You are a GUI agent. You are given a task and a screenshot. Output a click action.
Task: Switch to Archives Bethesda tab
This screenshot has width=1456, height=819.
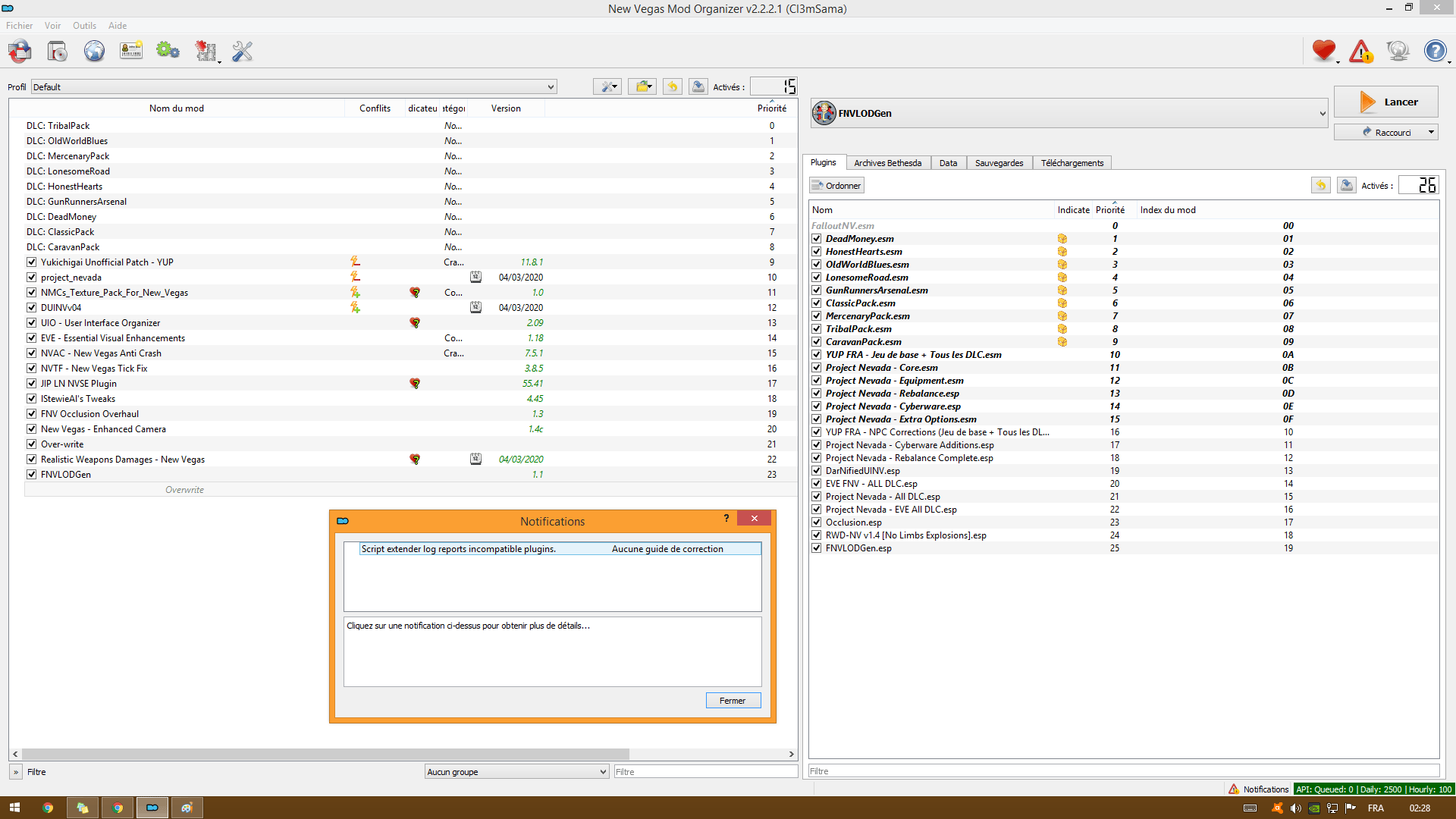(x=887, y=163)
